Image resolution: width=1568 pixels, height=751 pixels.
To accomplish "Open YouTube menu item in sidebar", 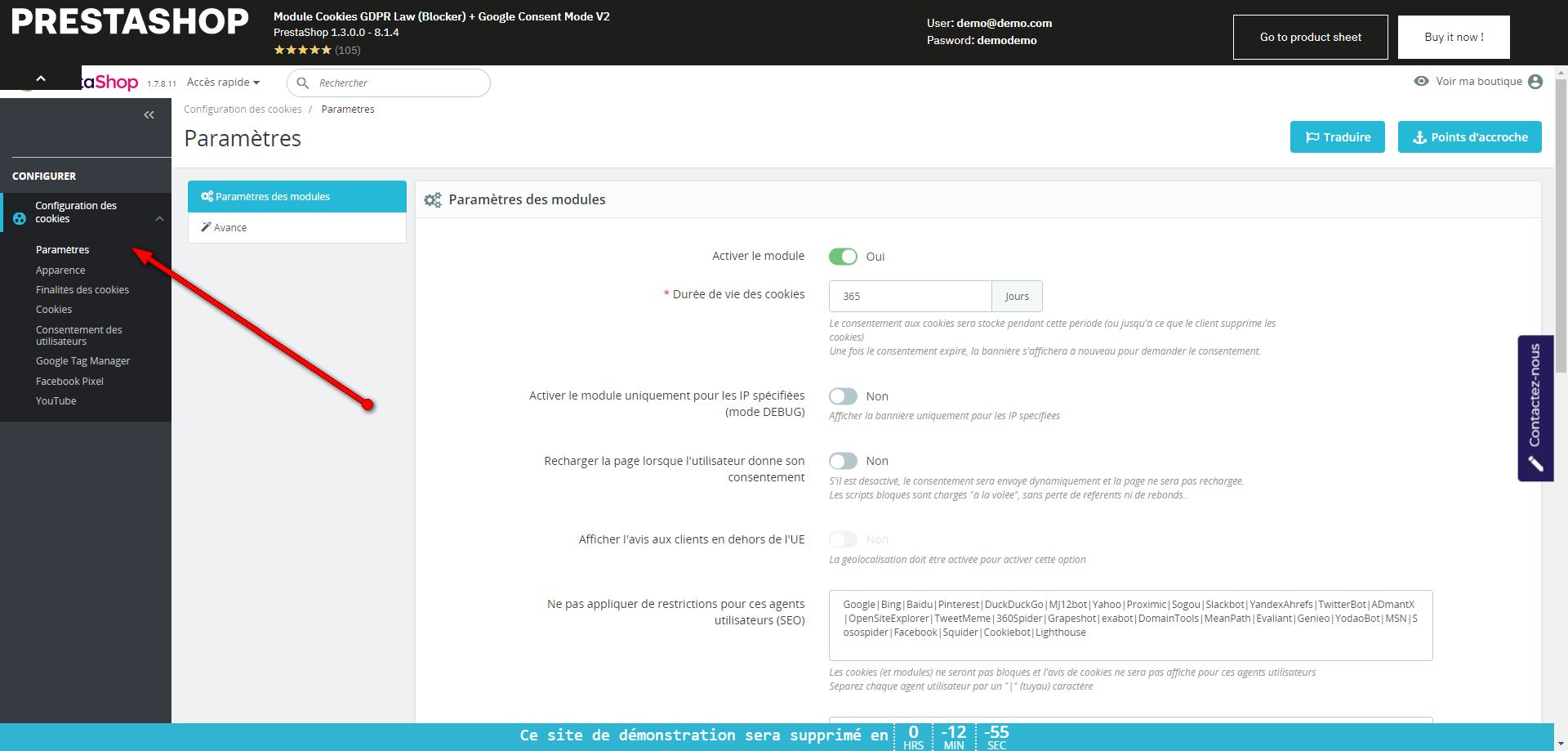I will point(56,401).
